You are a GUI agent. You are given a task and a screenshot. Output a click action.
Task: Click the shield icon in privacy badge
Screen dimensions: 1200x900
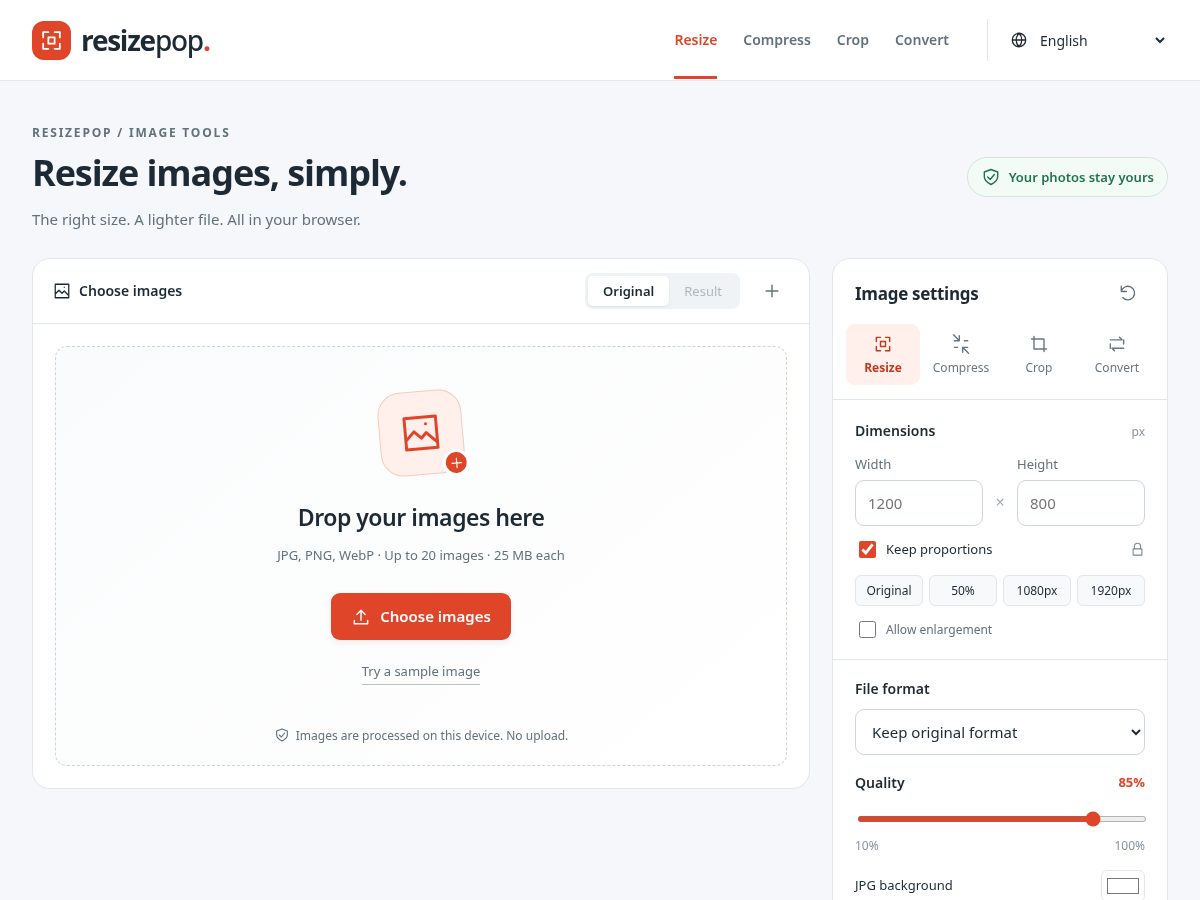pyautogui.click(x=991, y=177)
